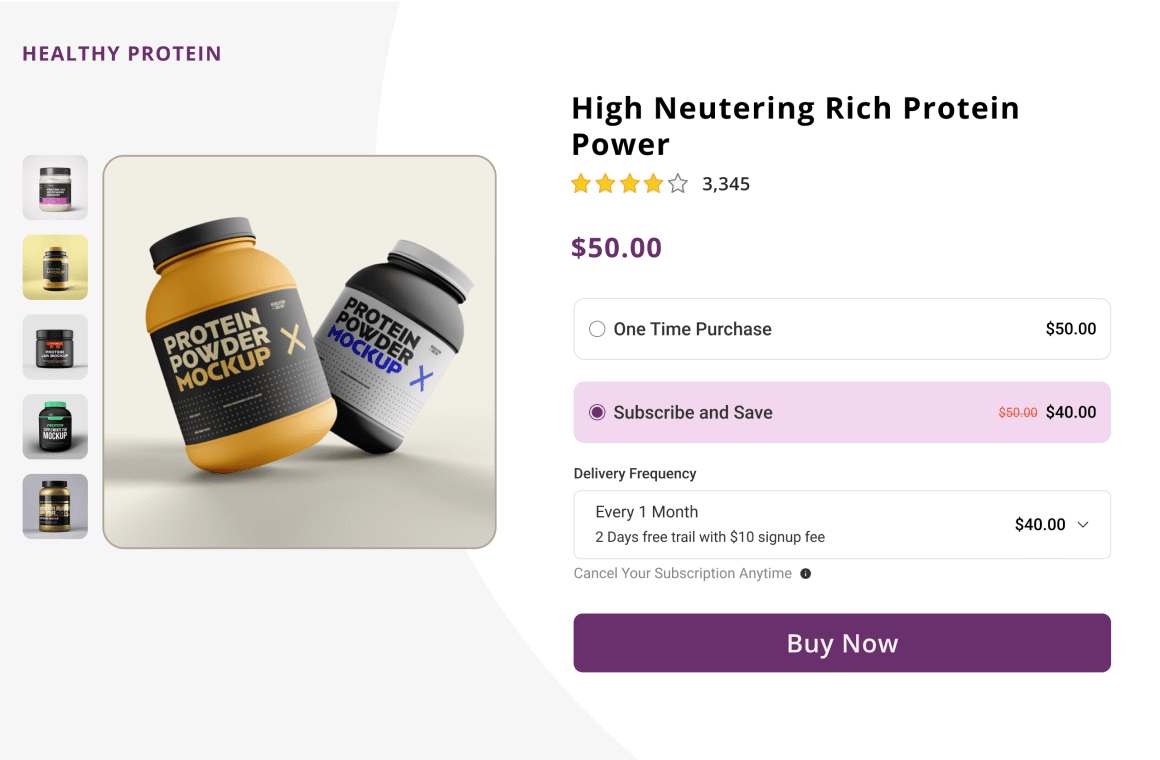
Task: Click the chevron on the delivery frequency selector
Action: (1084, 524)
